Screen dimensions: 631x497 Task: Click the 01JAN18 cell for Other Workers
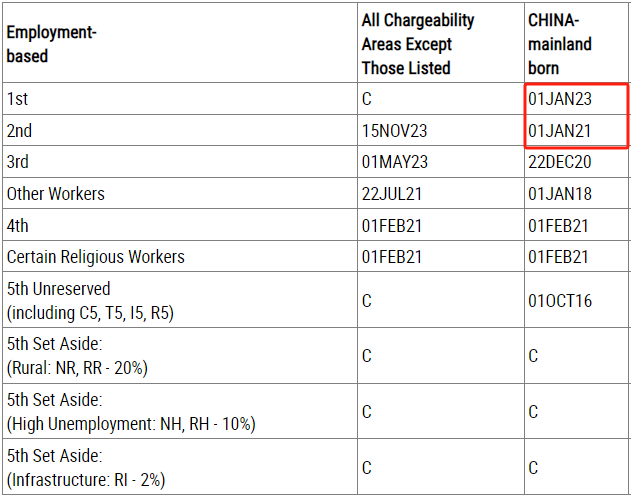pos(560,194)
